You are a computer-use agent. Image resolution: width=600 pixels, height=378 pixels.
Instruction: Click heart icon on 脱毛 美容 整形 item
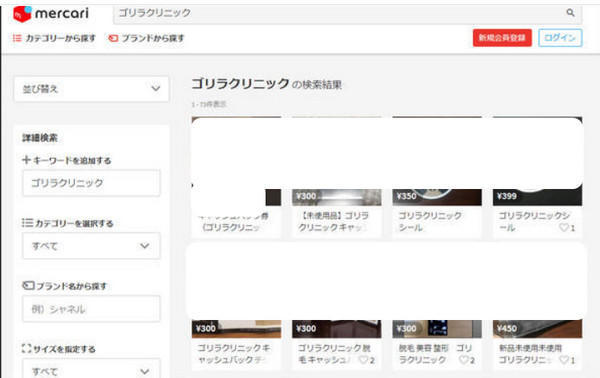(464, 360)
